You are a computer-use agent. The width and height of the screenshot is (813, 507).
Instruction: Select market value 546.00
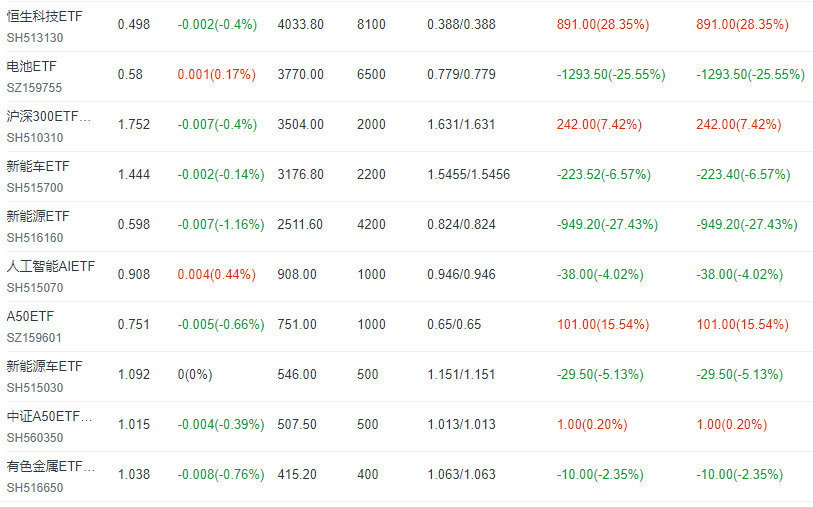(x=297, y=375)
